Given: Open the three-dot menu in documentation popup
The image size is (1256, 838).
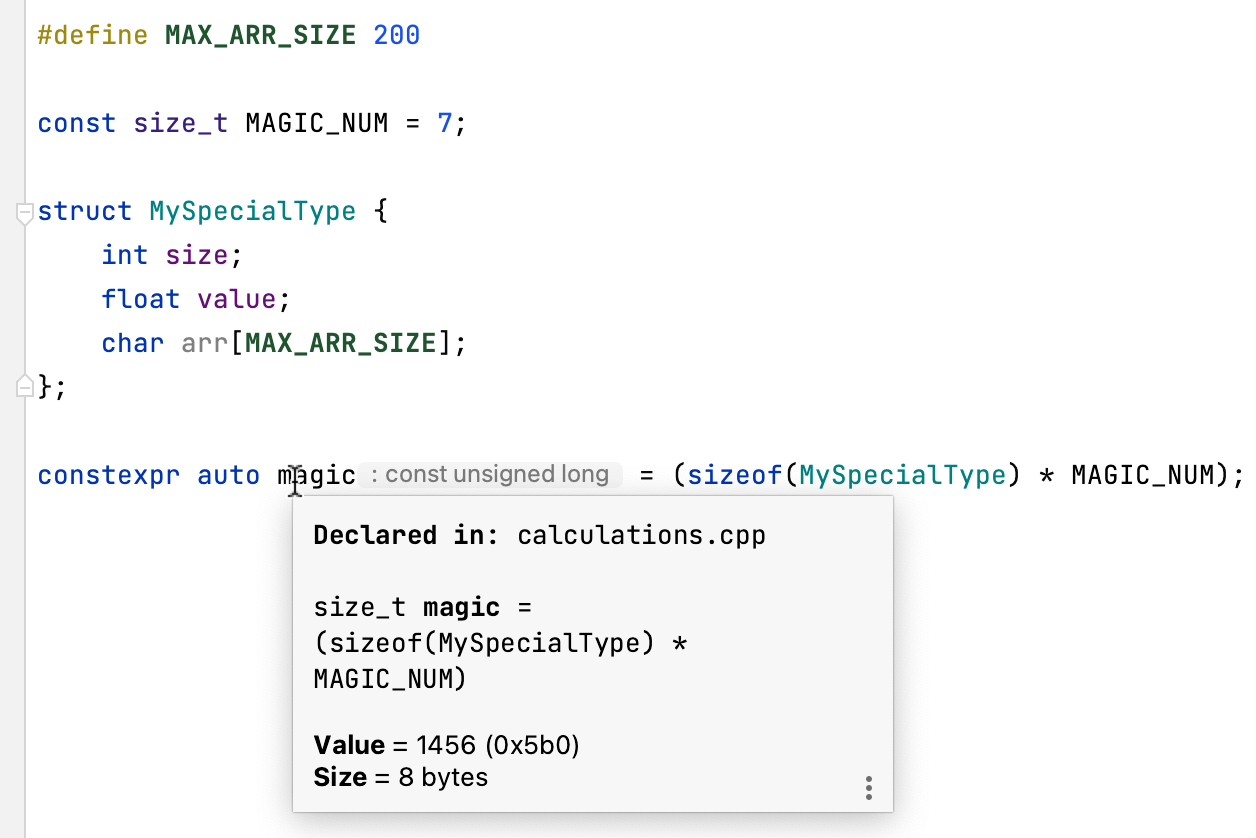Looking at the screenshot, I should point(868,788).
